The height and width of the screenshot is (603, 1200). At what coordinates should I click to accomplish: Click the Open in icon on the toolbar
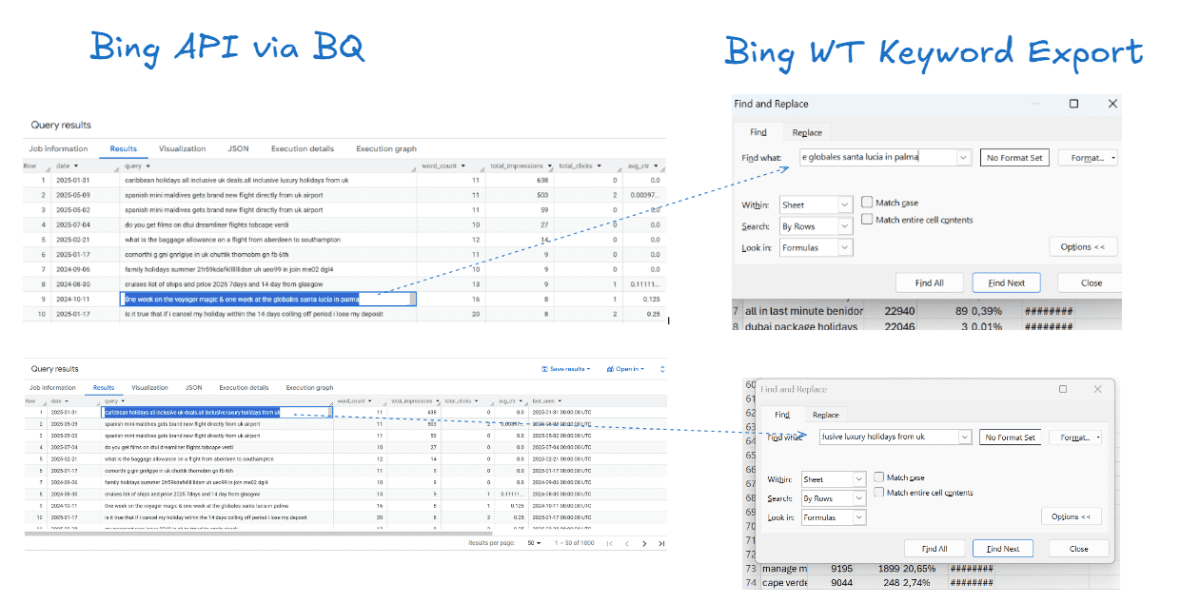611,368
